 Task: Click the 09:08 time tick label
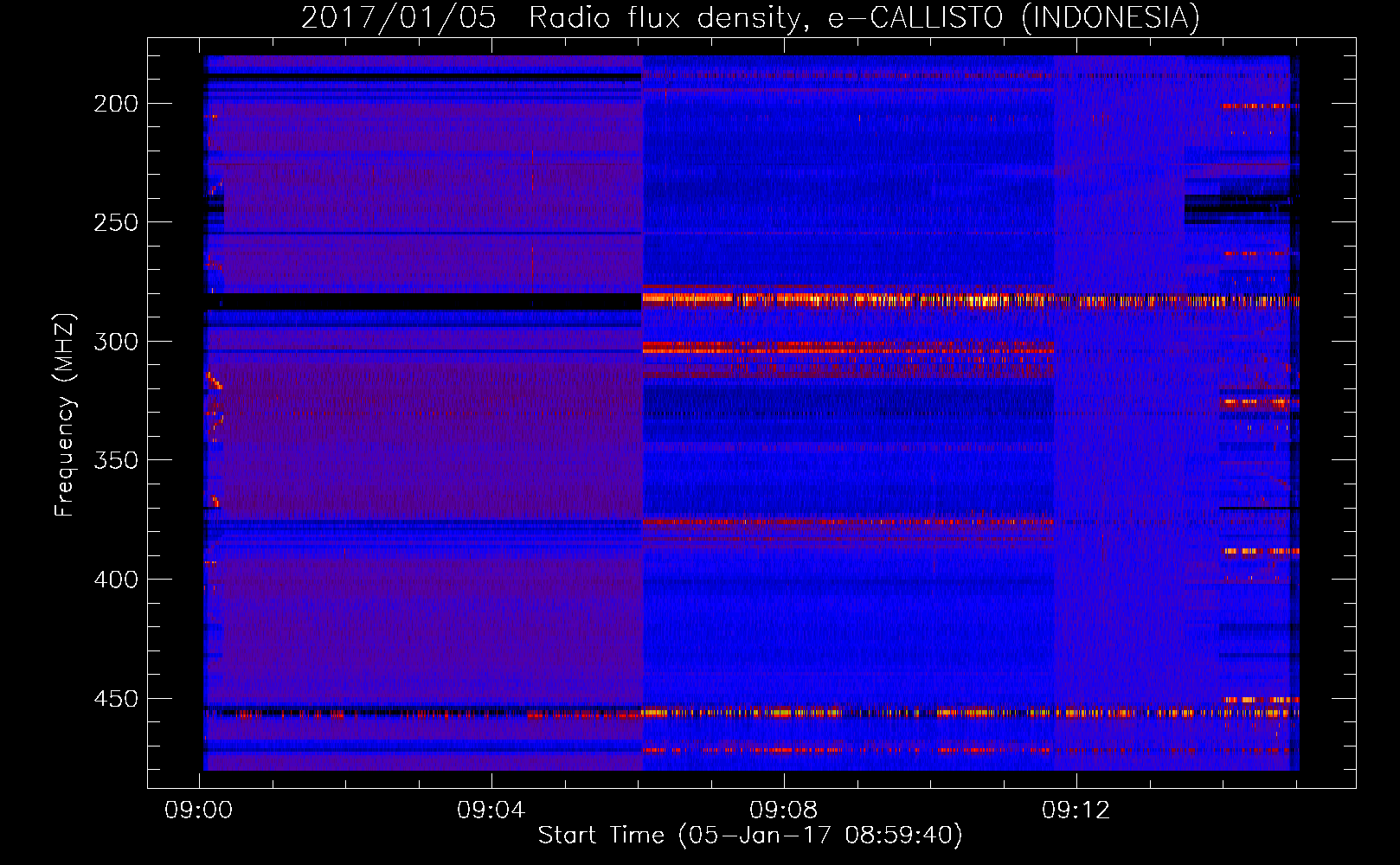coord(784,811)
